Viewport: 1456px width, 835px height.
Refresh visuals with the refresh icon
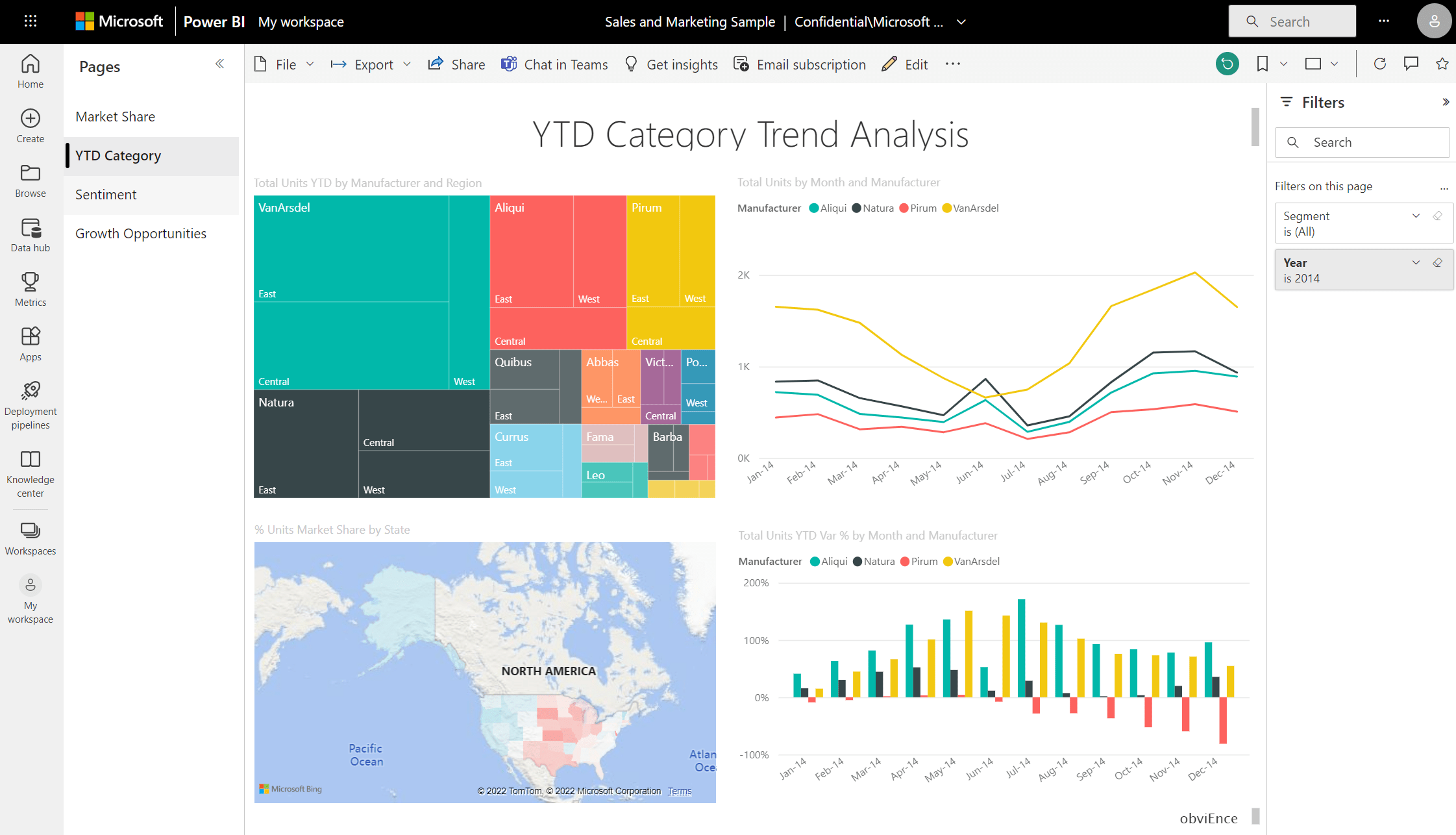point(1379,64)
